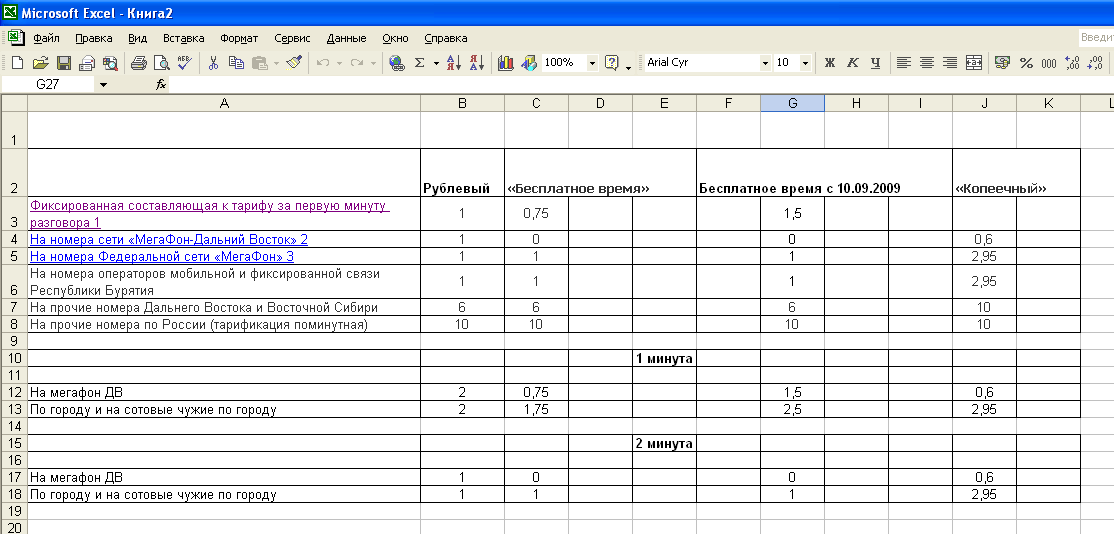The image size is (1114, 534).
Task: Toggle underline formatting (Ч)
Action: tap(875, 62)
